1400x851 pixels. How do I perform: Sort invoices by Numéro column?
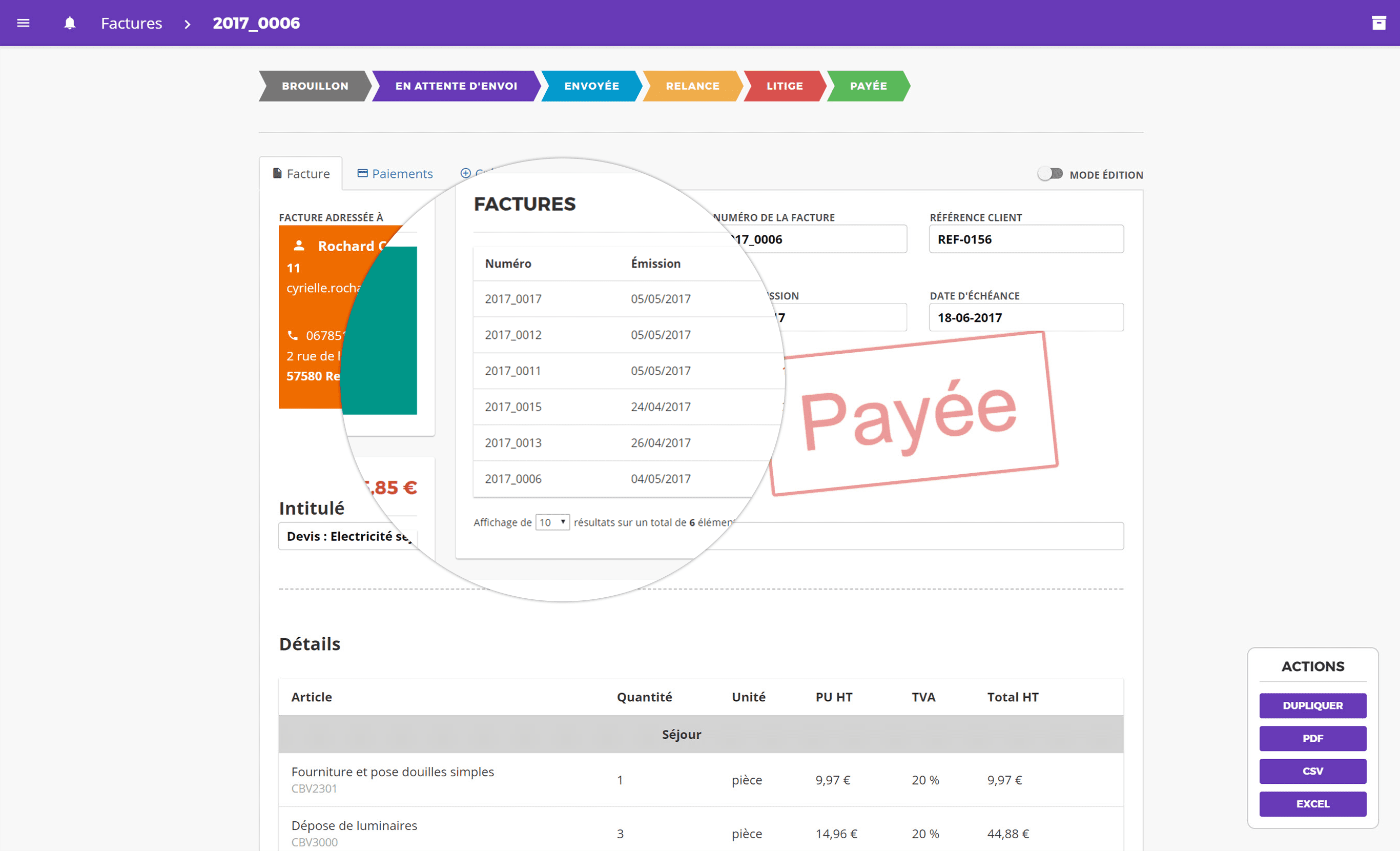[x=508, y=263]
